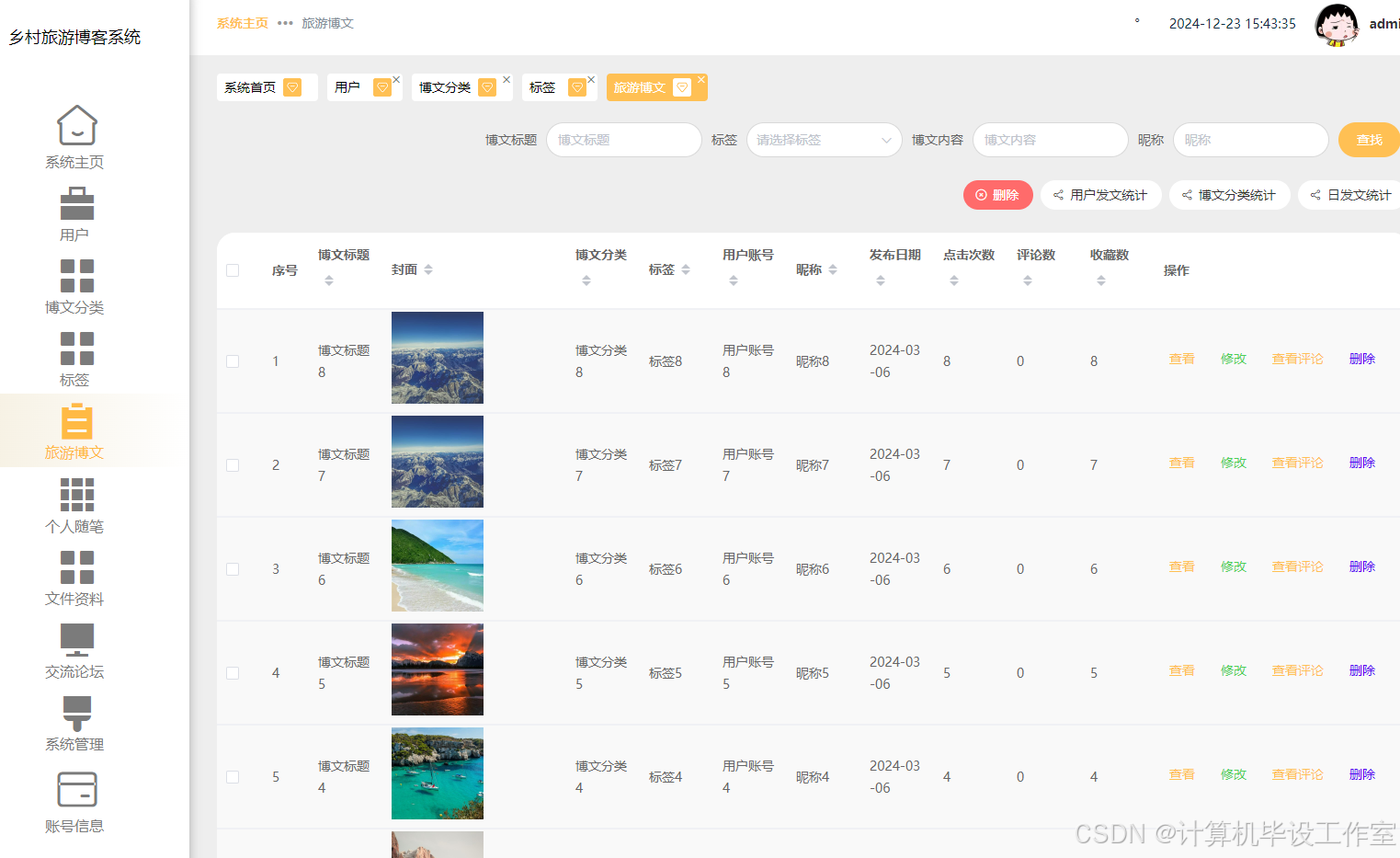The height and width of the screenshot is (858, 1400).
Task: Open cover thumbnail of 博文标题5 sunset
Action: [x=438, y=669]
